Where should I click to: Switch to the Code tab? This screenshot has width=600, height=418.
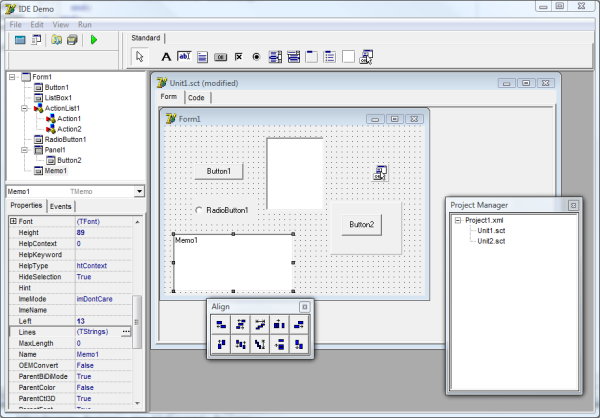[197, 98]
